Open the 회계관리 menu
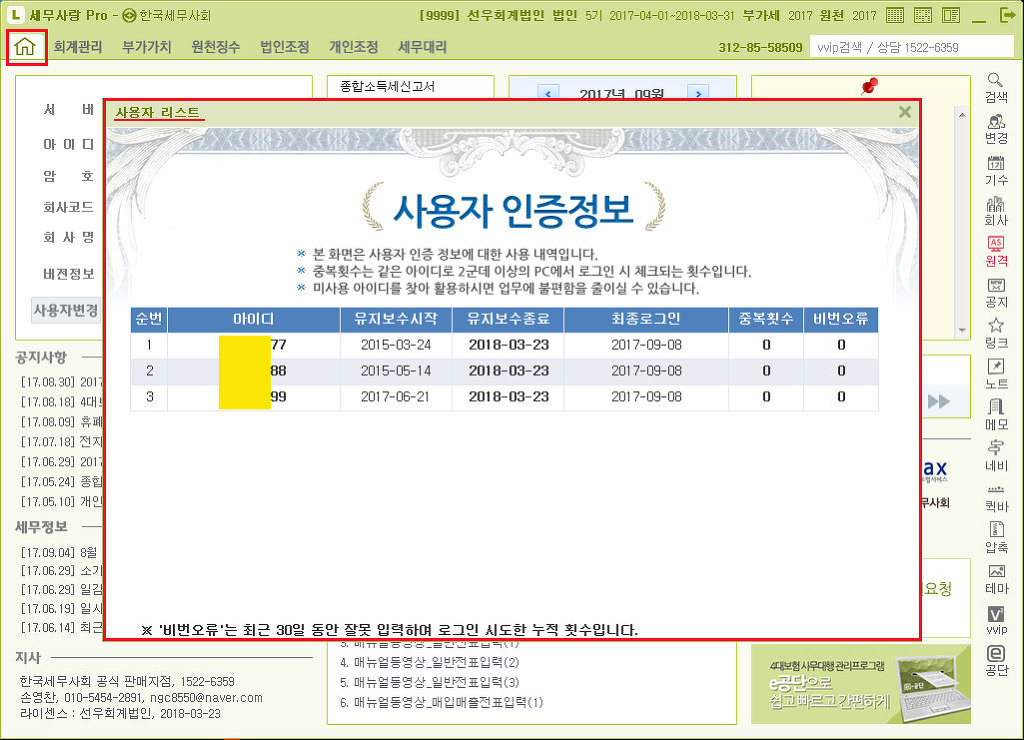 (78, 47)
